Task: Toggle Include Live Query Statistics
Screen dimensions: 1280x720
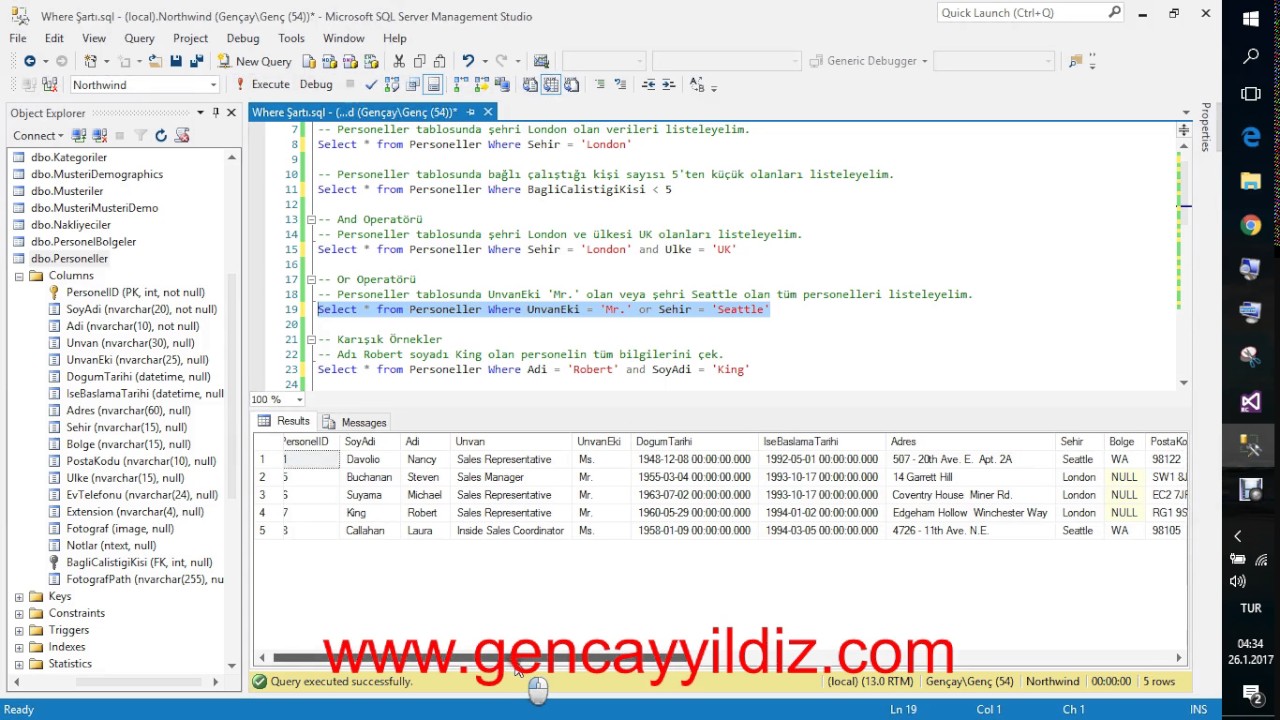Action: (481, 85)
